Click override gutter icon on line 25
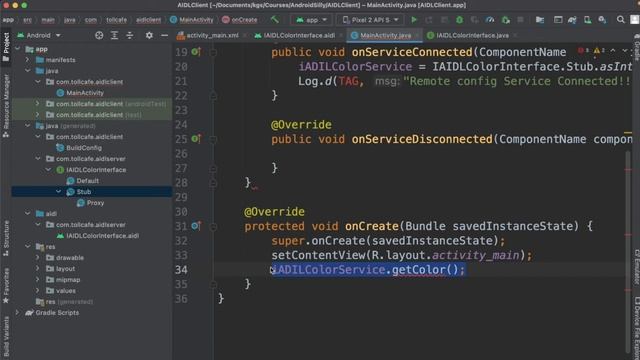 [196, 139]
